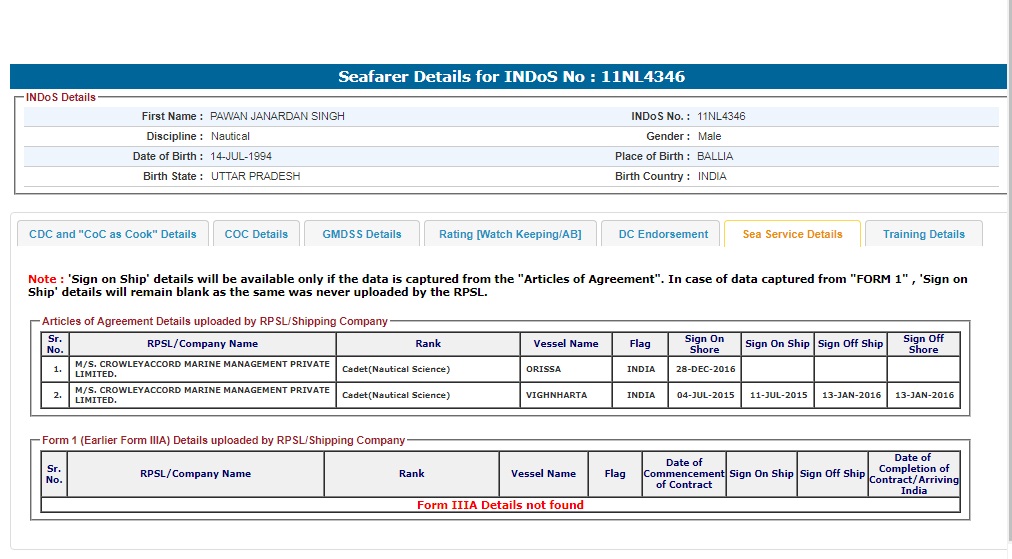Image resolution: width=1012 pixels, height=559 pixels.
Task: Click the Date of Commencement of Contract header
Action: [684, 474]
